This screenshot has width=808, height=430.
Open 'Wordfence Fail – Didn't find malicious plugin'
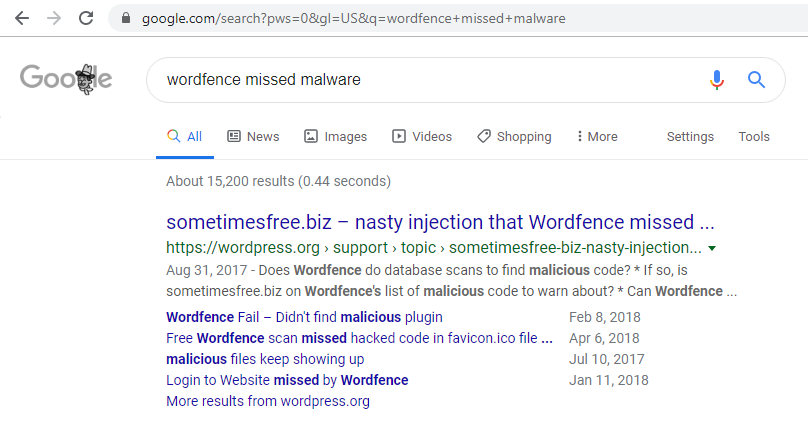(304, 317)
